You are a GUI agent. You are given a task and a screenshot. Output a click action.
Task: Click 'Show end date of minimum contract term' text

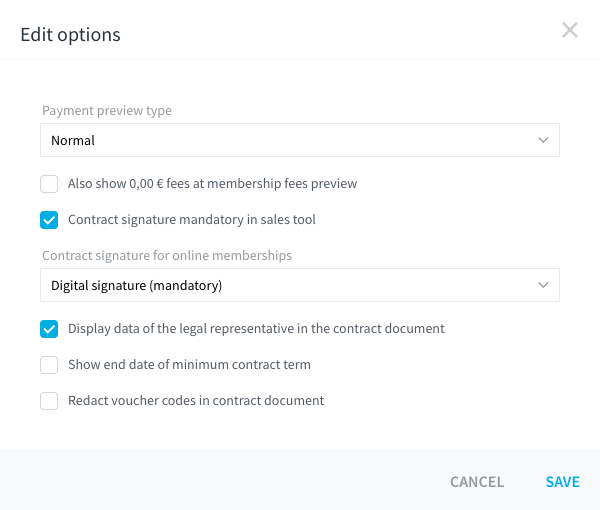coord(189,365)
